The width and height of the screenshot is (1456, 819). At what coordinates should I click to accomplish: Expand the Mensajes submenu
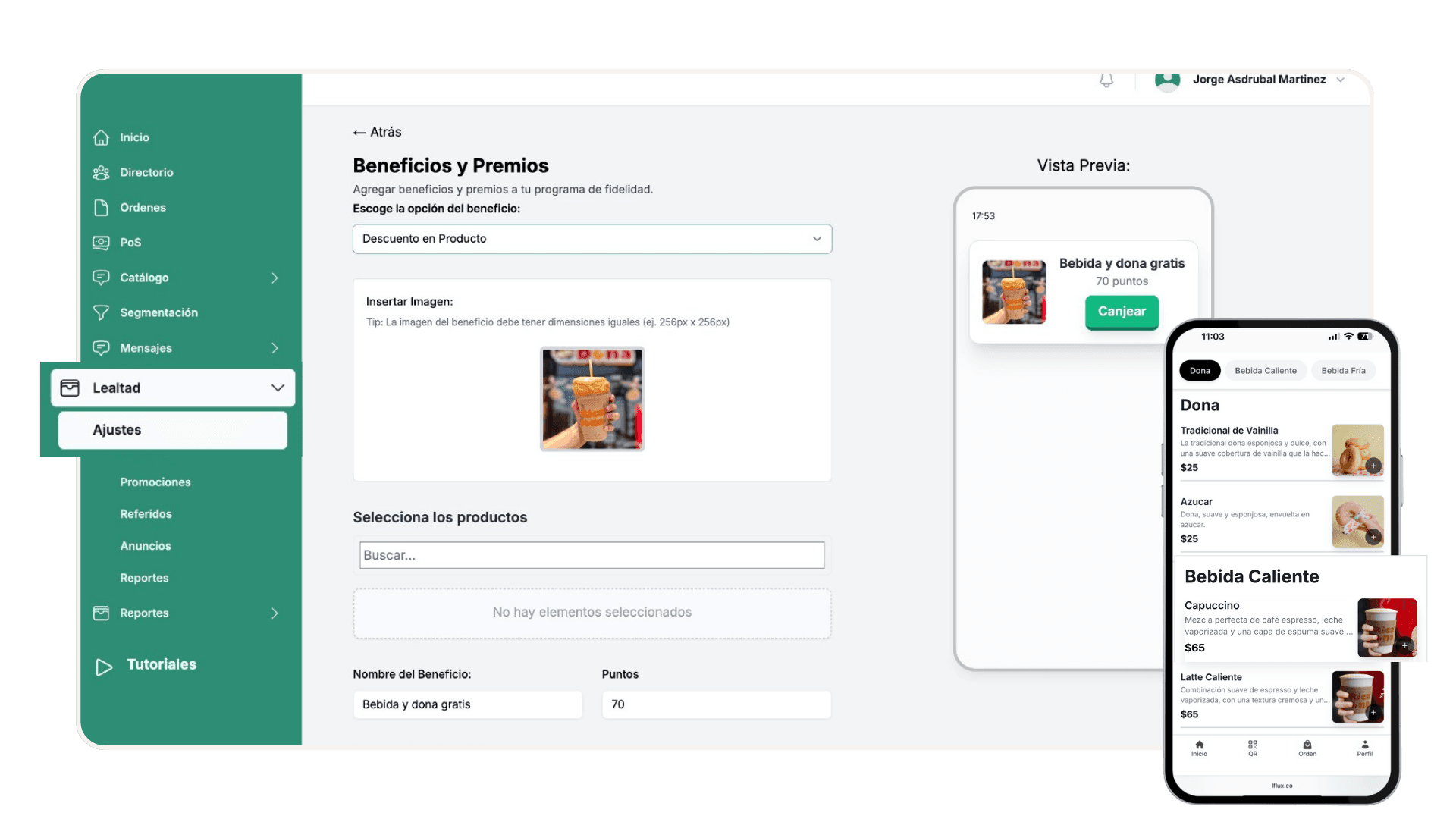(x=275, y=348)
